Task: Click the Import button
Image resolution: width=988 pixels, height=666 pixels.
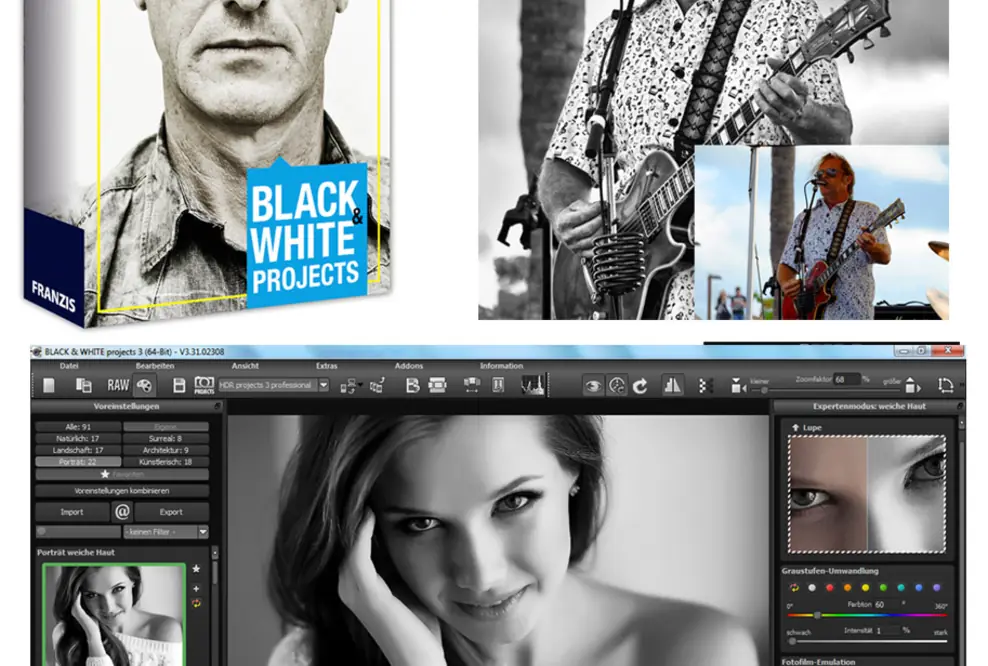Action: 72,512
